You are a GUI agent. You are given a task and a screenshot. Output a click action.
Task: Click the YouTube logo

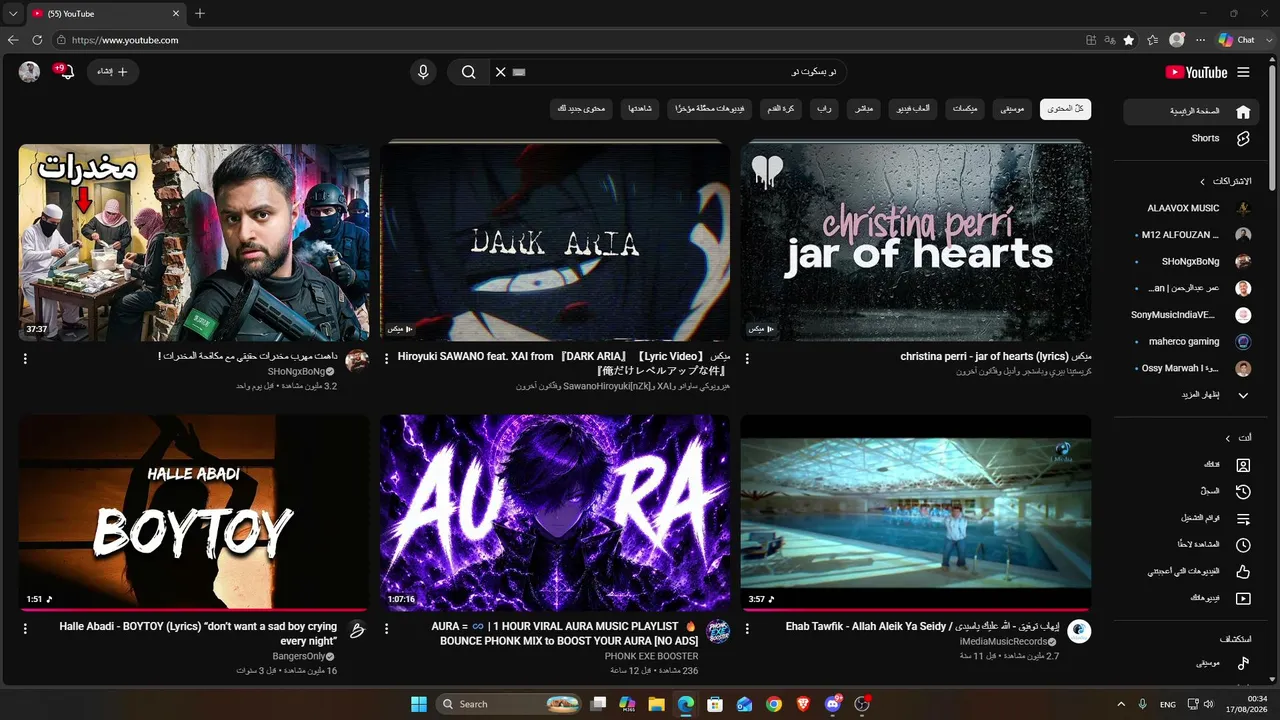(x=1196, y=72)
